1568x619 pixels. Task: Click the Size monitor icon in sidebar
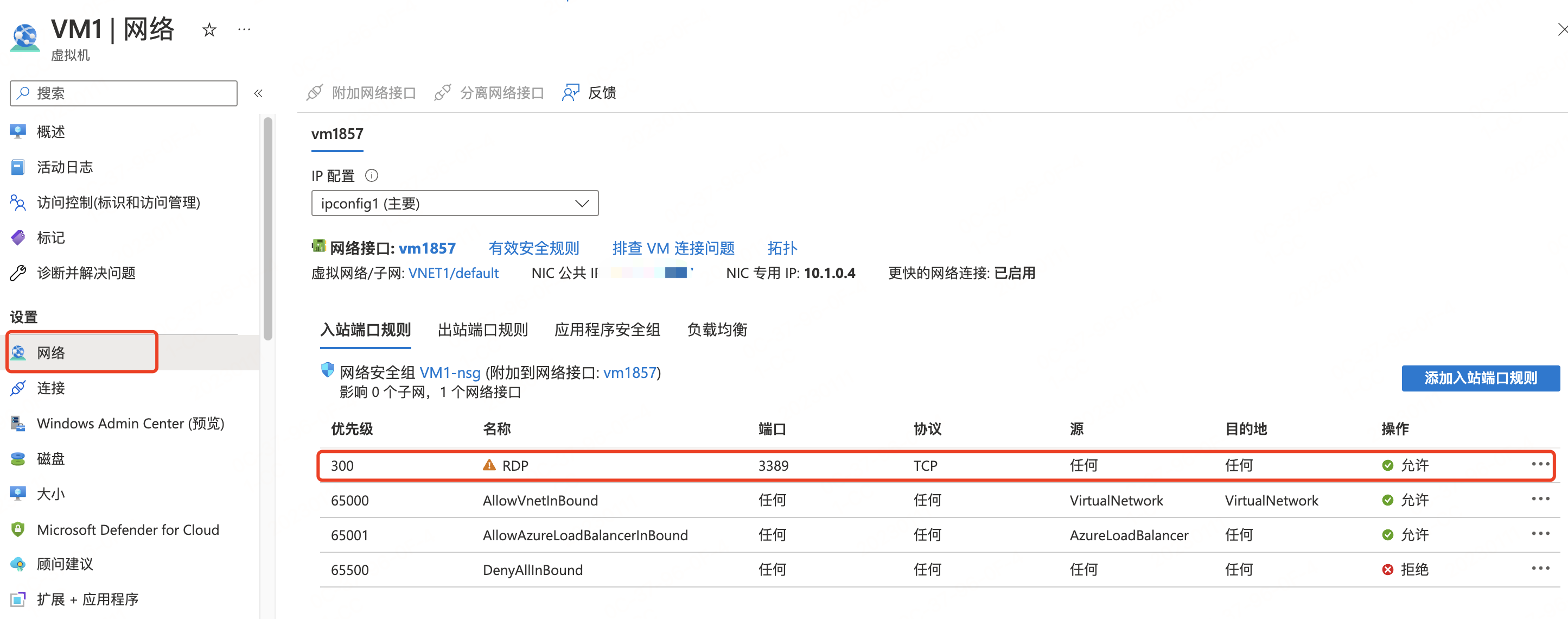click(x=18, y=494)
